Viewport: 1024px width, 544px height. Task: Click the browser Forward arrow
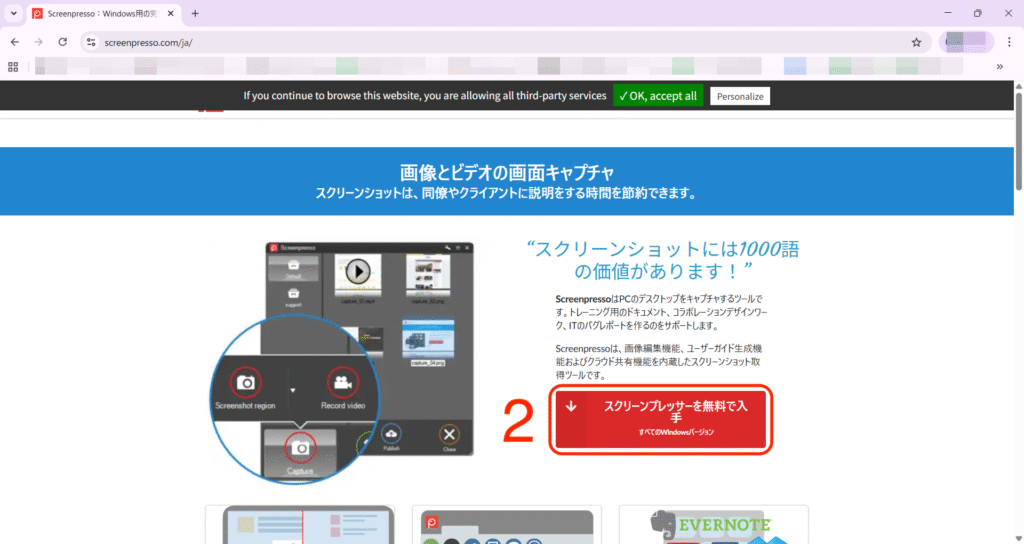pyautogui.click(x=39, y=42)
